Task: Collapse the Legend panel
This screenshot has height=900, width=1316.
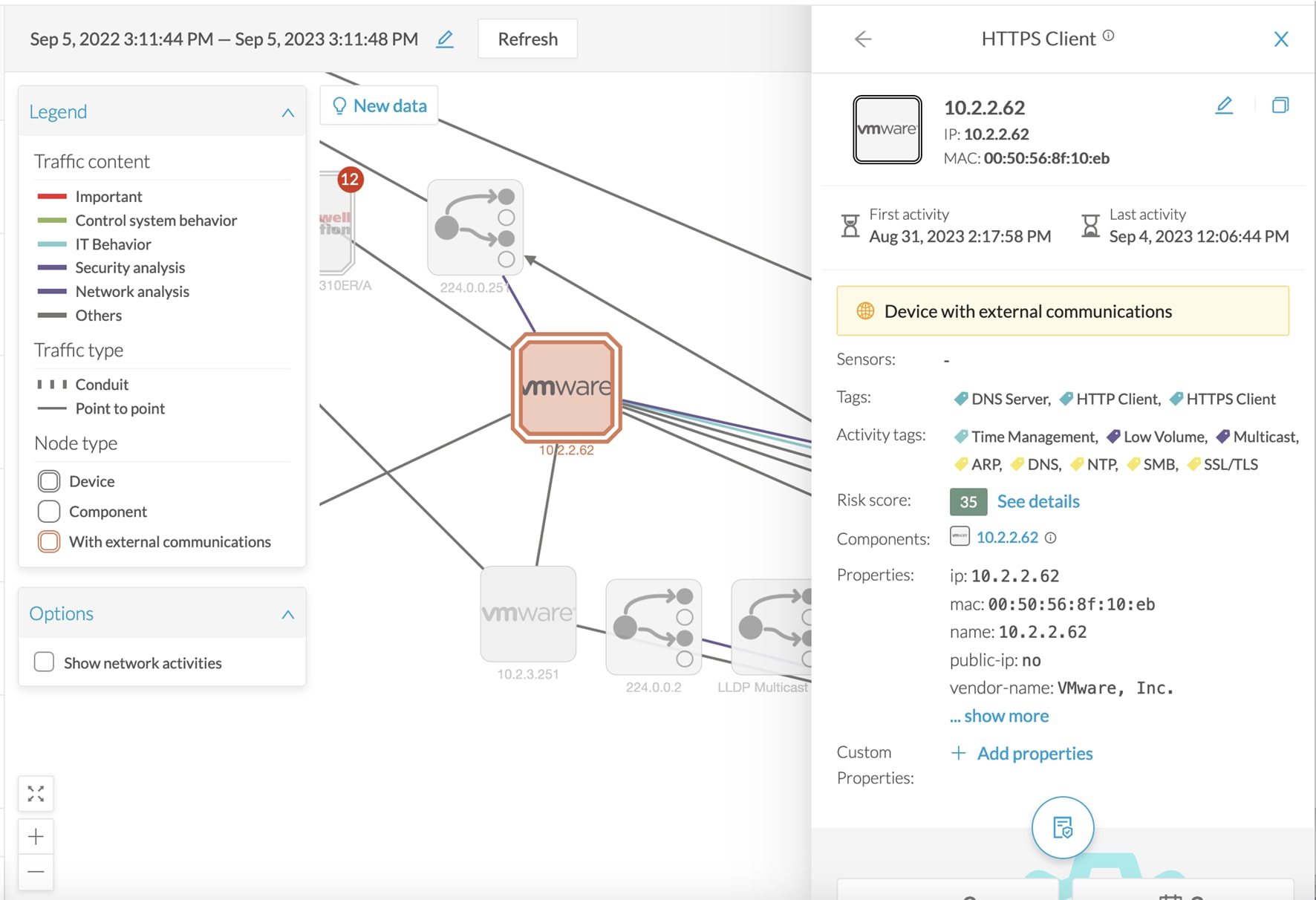Action: (287, 113)
